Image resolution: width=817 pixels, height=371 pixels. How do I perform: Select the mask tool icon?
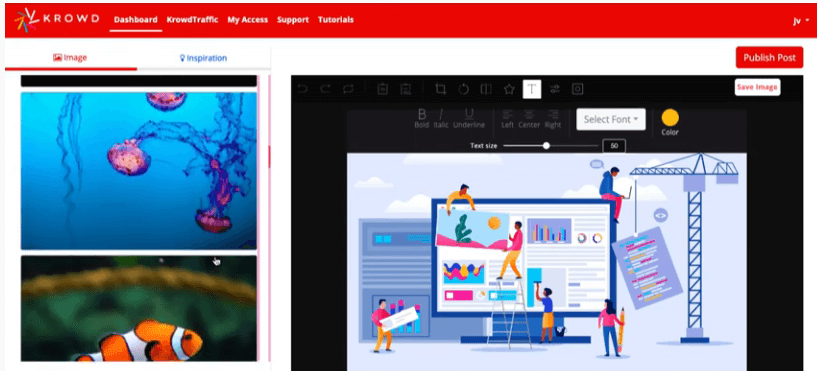point(577,89)
